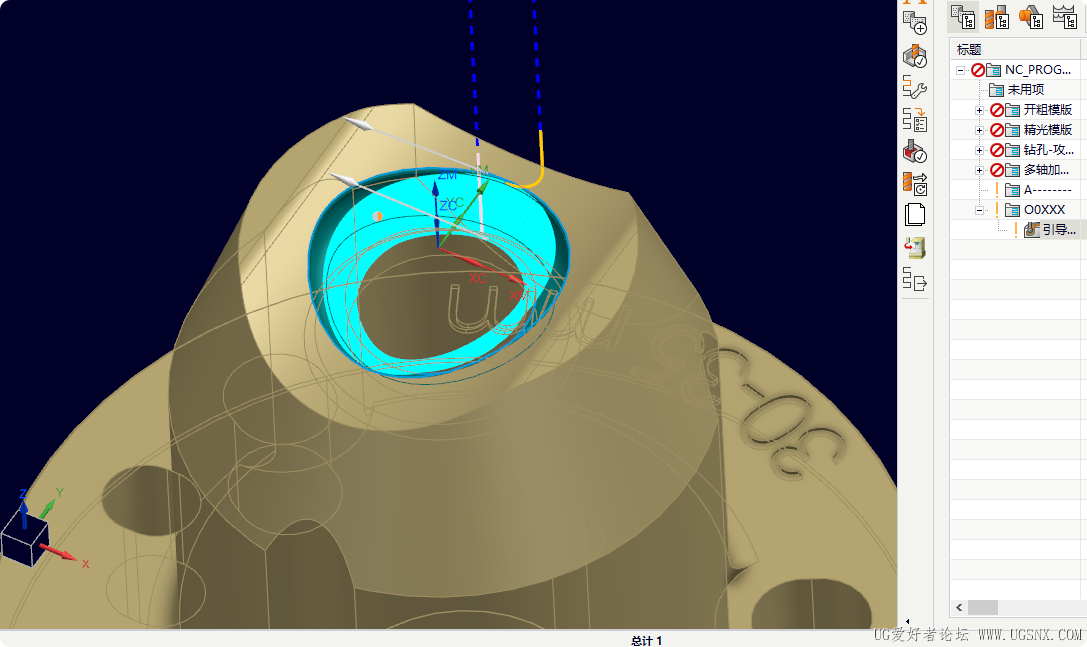1087x647 pixels.
Task: Open Program Order View icon
Action: (963, 17)
